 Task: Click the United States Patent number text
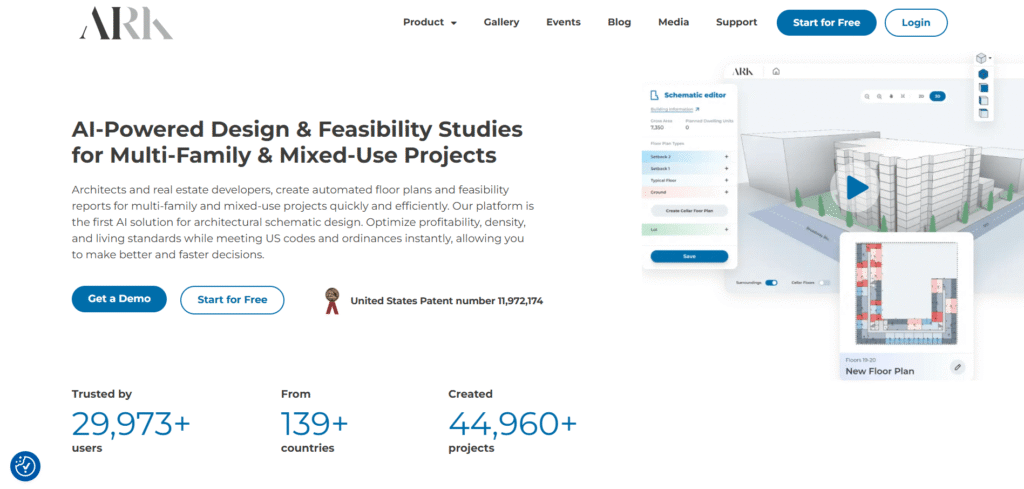coord(447,301)
